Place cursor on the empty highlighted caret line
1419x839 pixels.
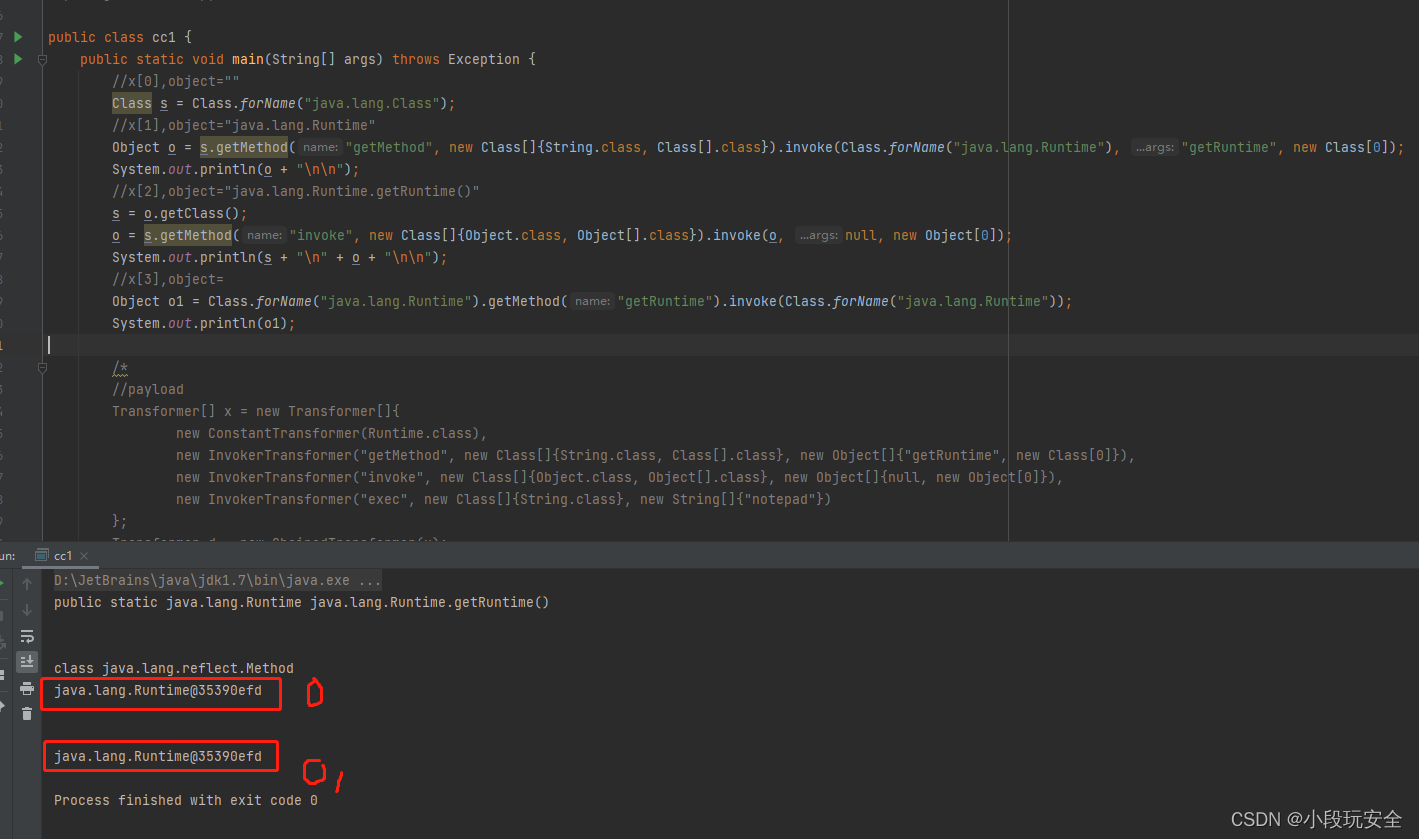coord(730,345)
